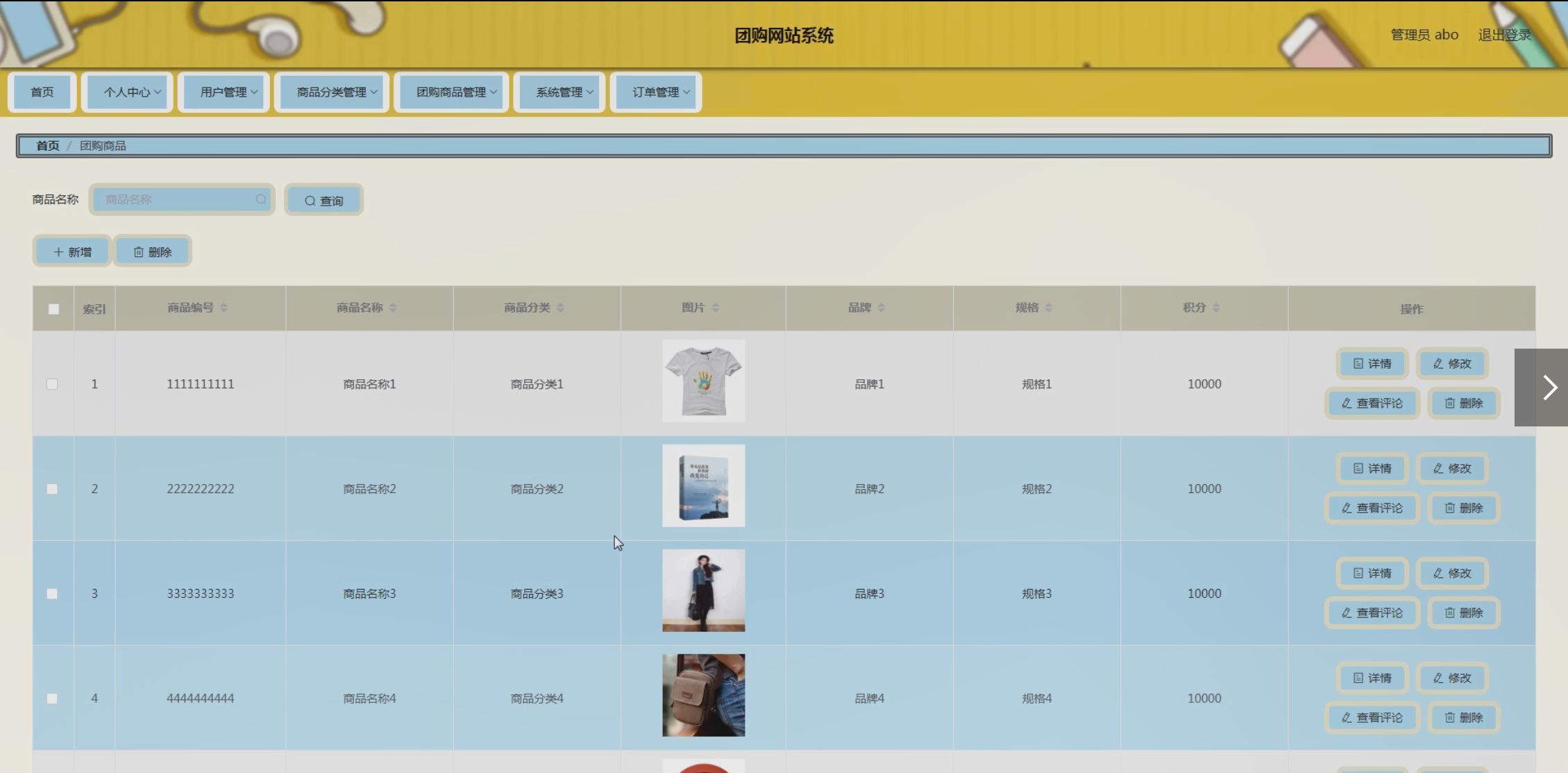This screenshot has height=773, width=1568.
Task: Click 删除 for 商品名称2 row
Action: pos(1463,508)
